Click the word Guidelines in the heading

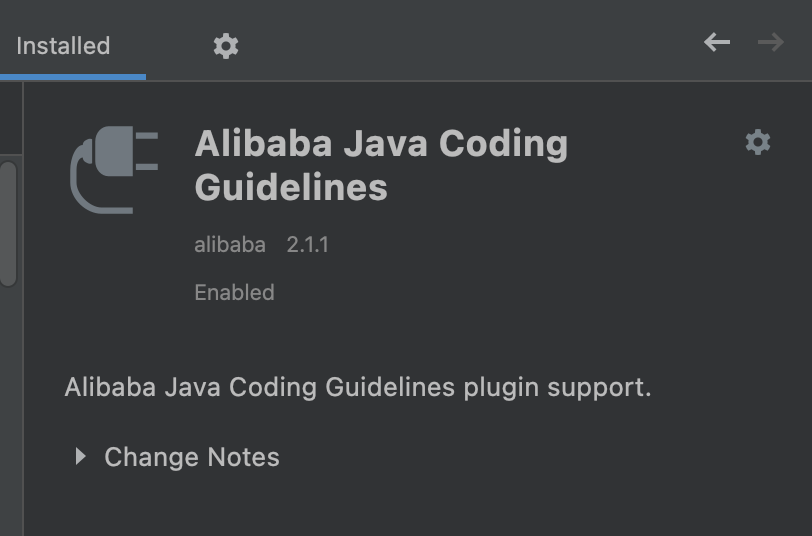tap(291, 187)
